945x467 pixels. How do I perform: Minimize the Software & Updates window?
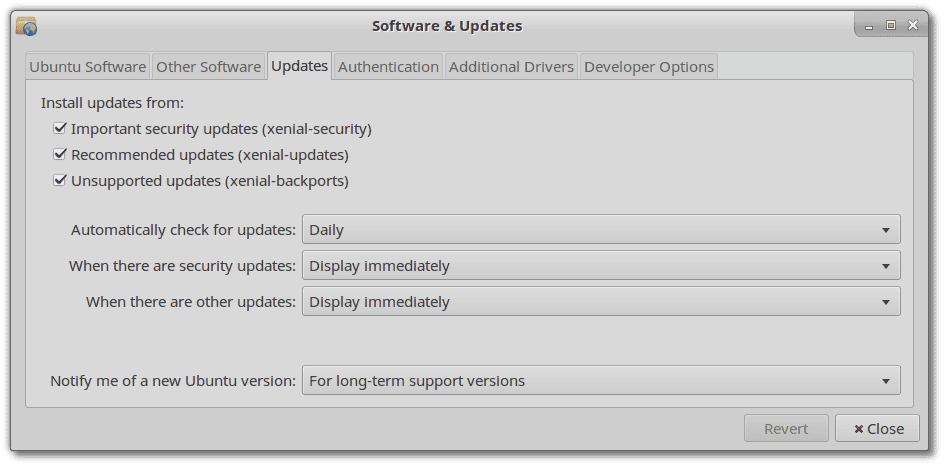(x=869, y=26)
